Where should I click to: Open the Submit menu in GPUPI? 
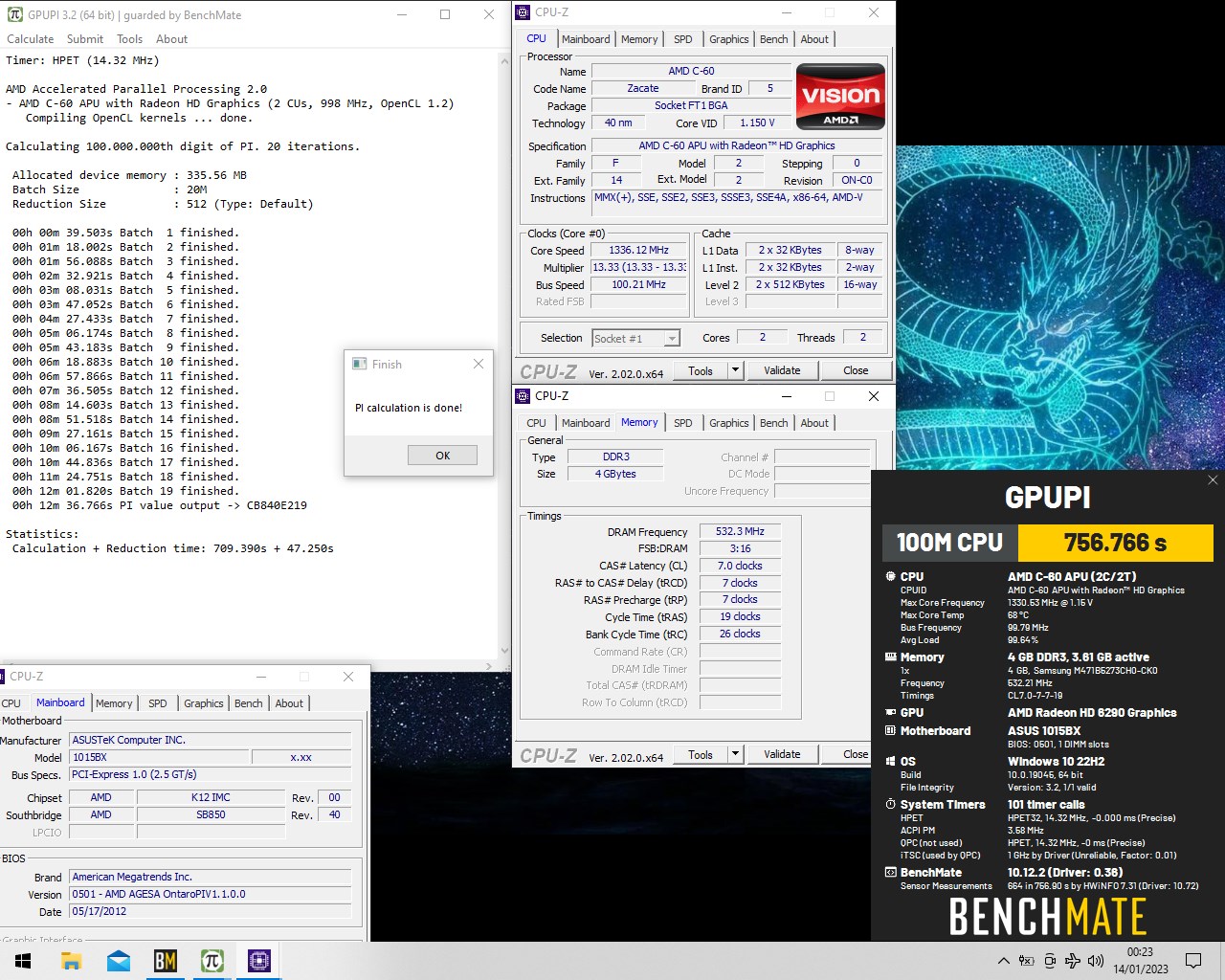point(85,39)
